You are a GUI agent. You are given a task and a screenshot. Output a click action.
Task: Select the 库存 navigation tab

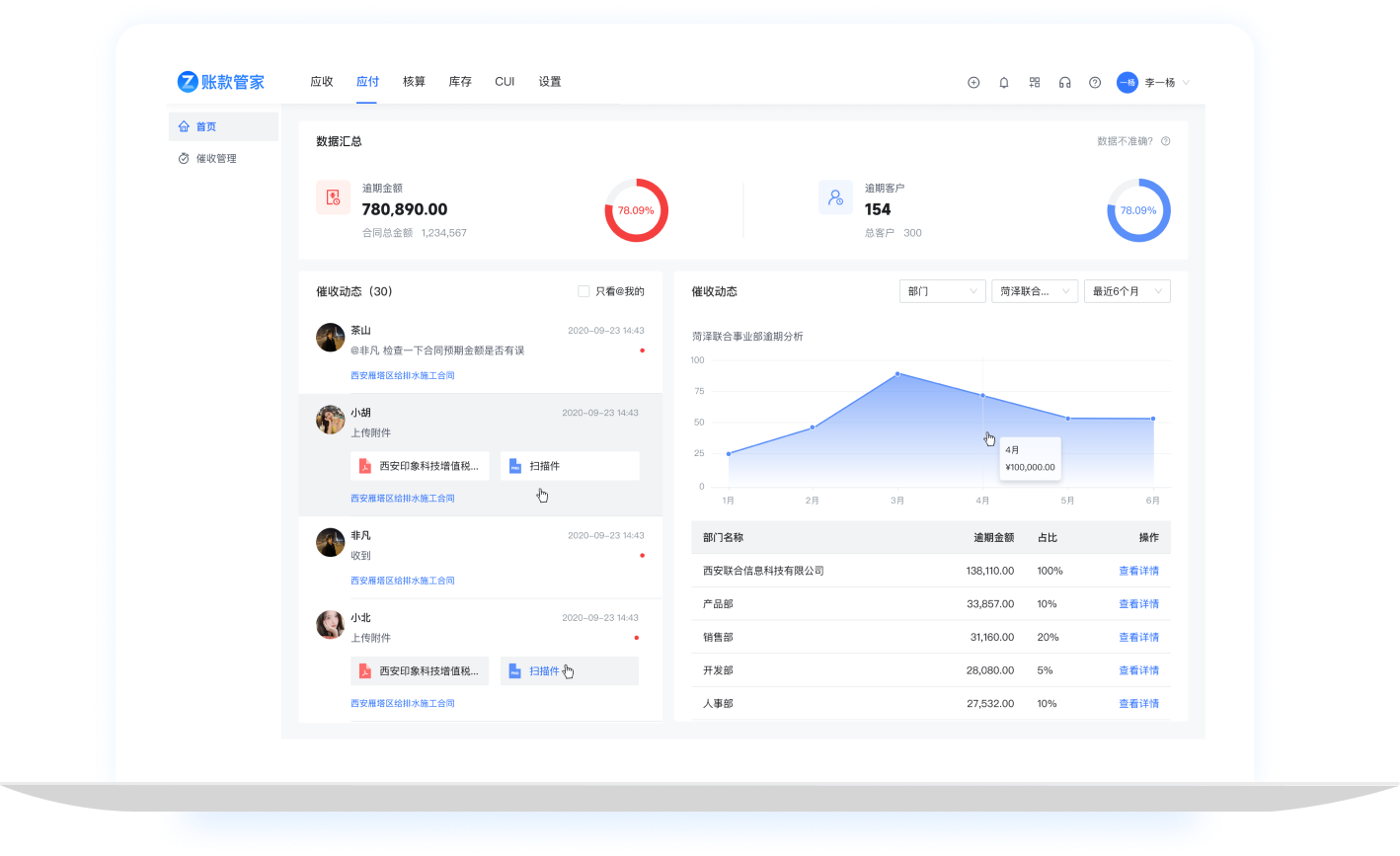coord(460,82)
